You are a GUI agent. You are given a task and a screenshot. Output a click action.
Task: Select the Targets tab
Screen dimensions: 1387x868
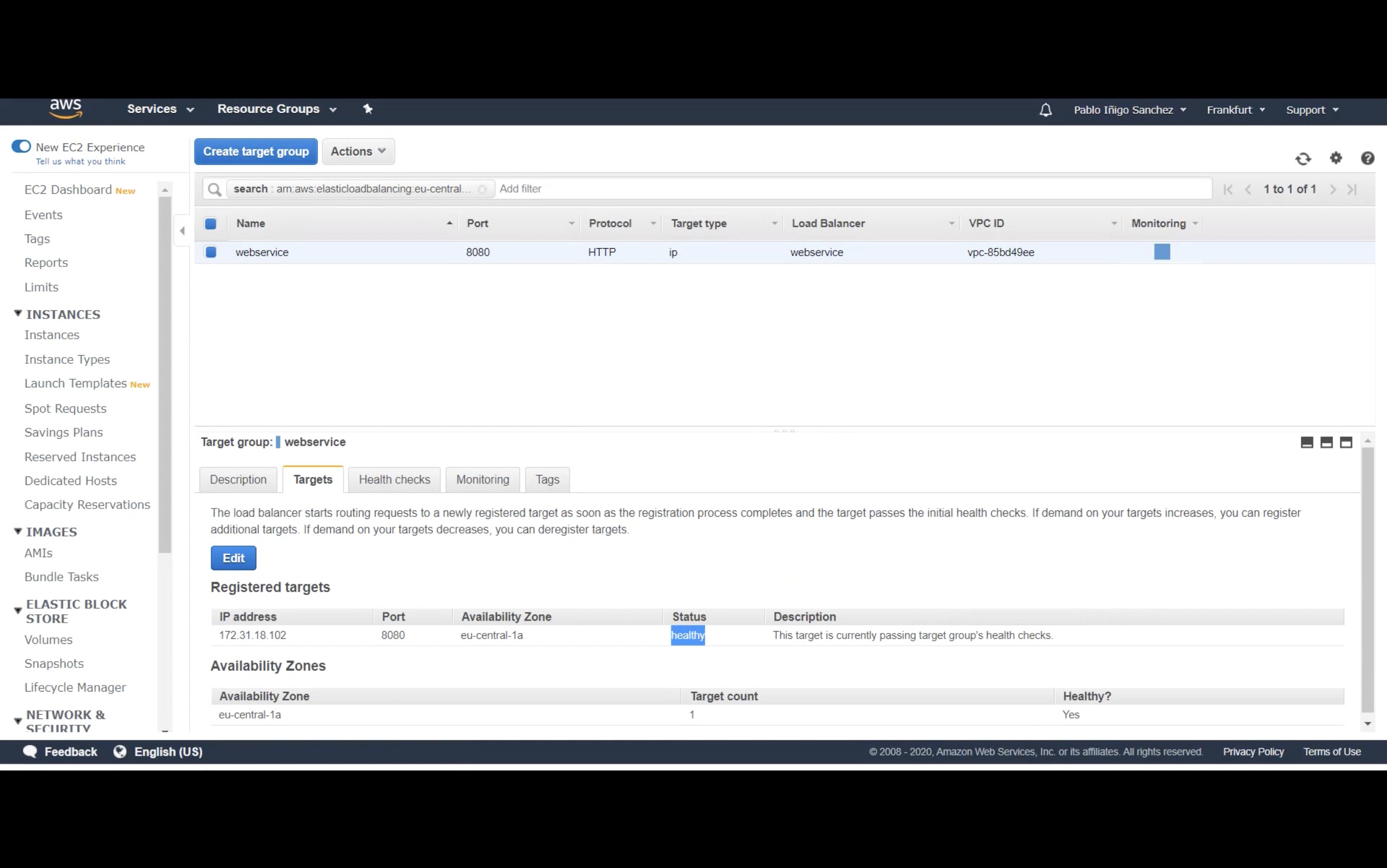click(x=313, y=479)
